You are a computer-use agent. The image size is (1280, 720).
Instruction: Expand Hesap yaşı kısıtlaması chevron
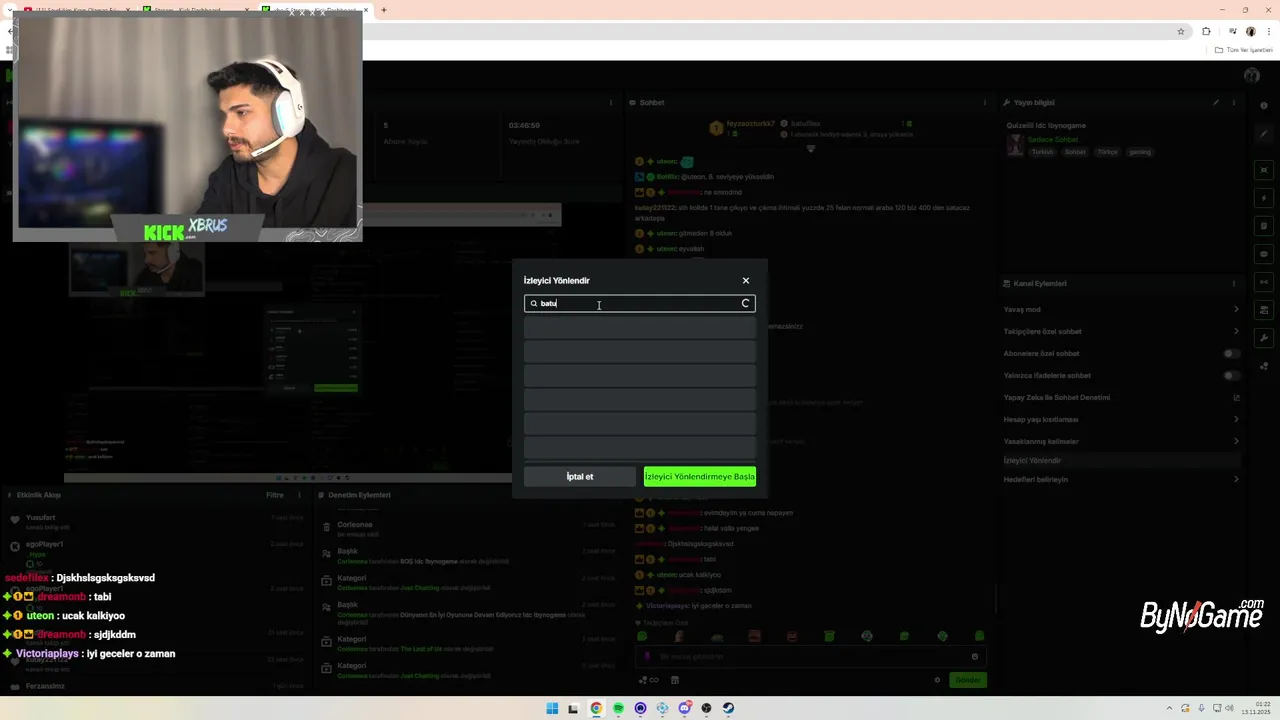1236,420
